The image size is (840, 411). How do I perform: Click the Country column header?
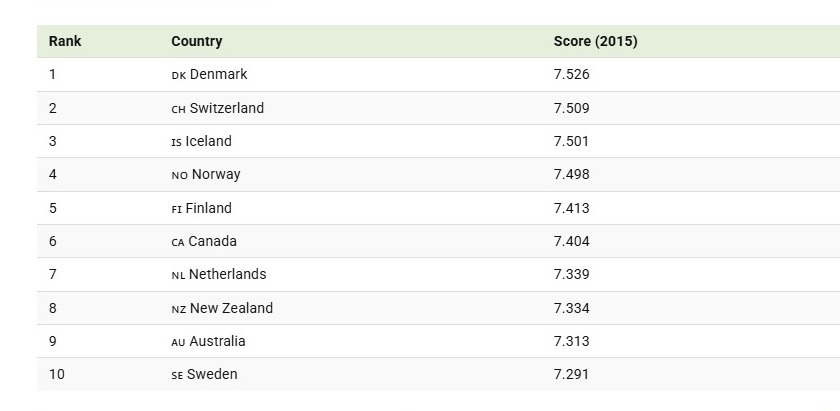[197, 41]
